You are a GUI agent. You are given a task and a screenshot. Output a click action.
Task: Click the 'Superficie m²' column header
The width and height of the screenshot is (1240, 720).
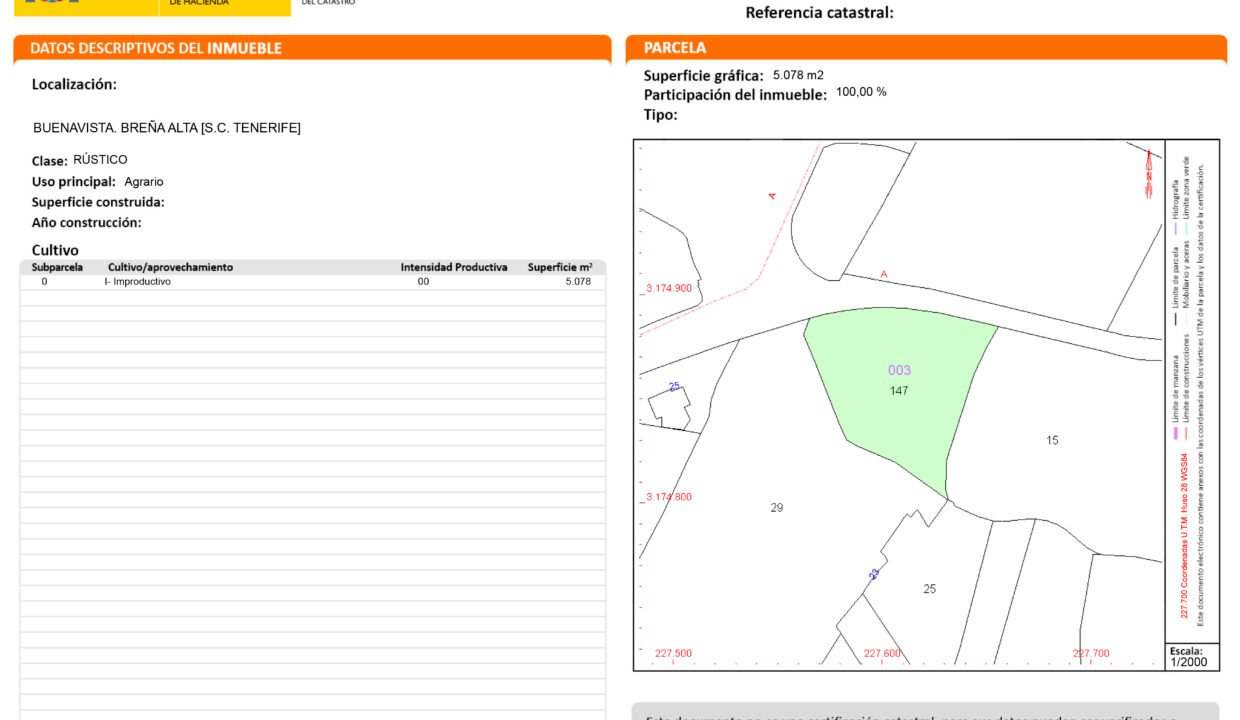coord(560,268)
